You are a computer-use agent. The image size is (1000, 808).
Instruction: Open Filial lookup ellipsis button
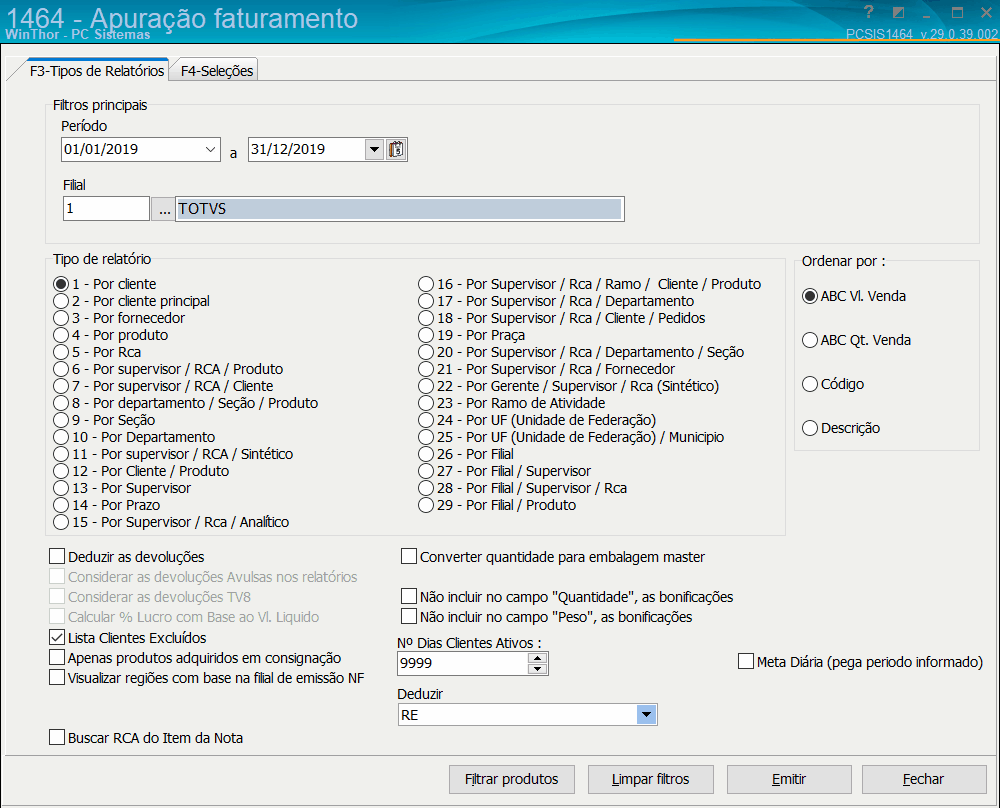[x=164, y=209]
